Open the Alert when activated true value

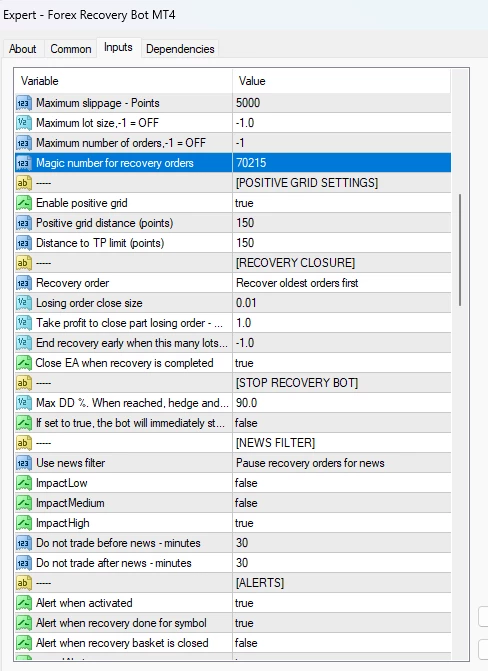[342, 603]
